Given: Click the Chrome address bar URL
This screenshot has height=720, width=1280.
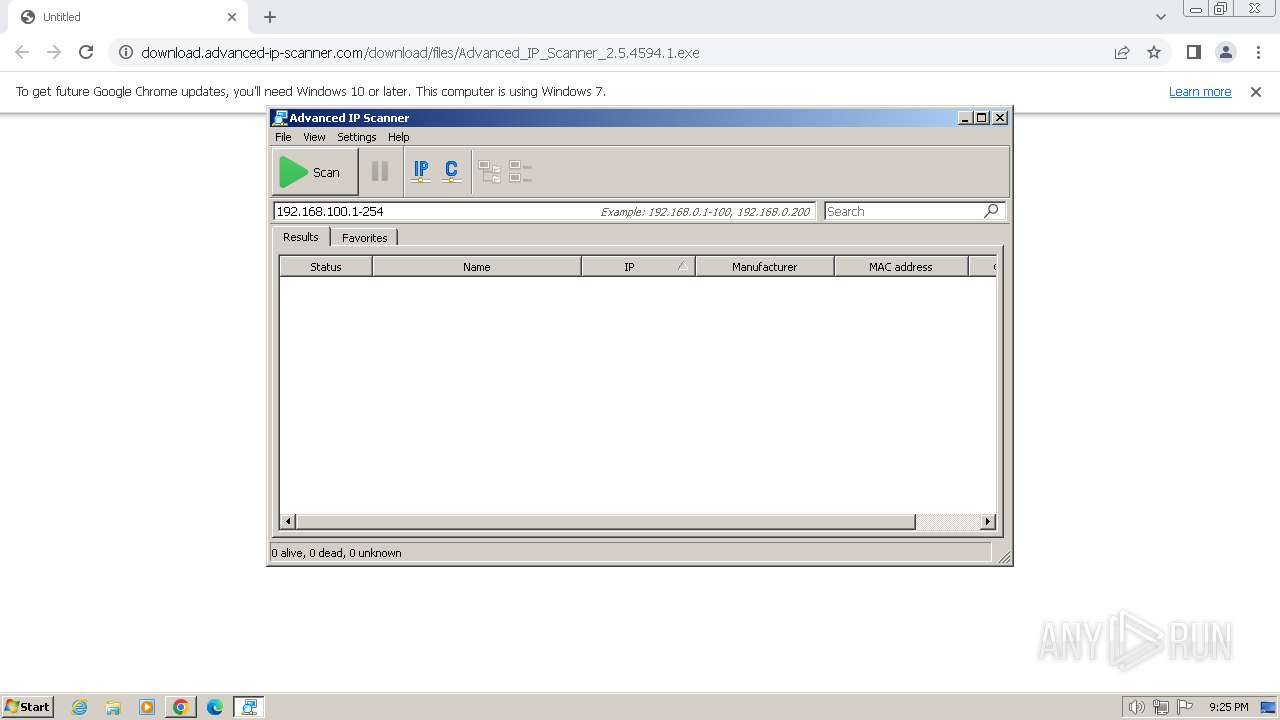Looking at the screenshot, I should [420, 53].
